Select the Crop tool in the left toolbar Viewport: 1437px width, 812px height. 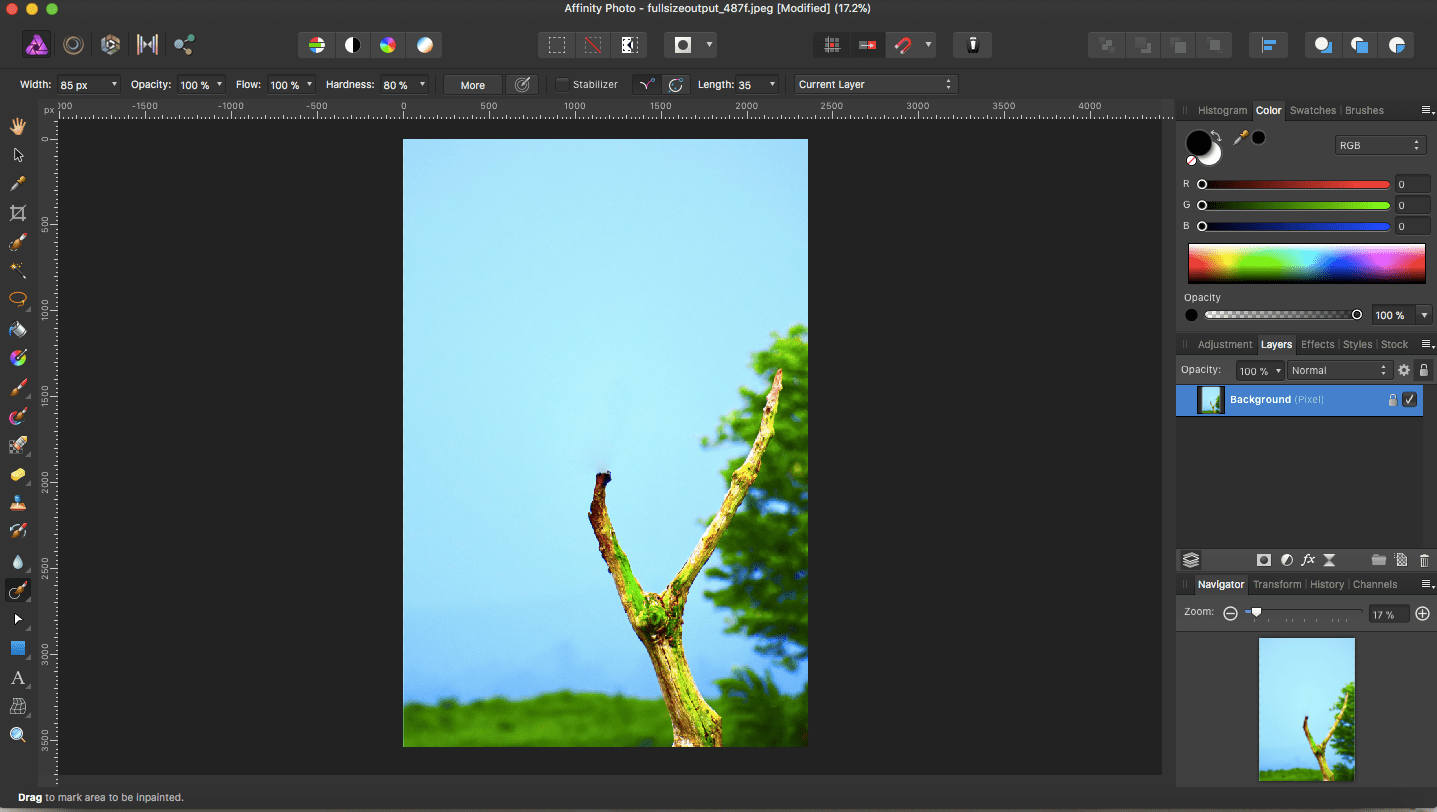(x=17, y=213)
